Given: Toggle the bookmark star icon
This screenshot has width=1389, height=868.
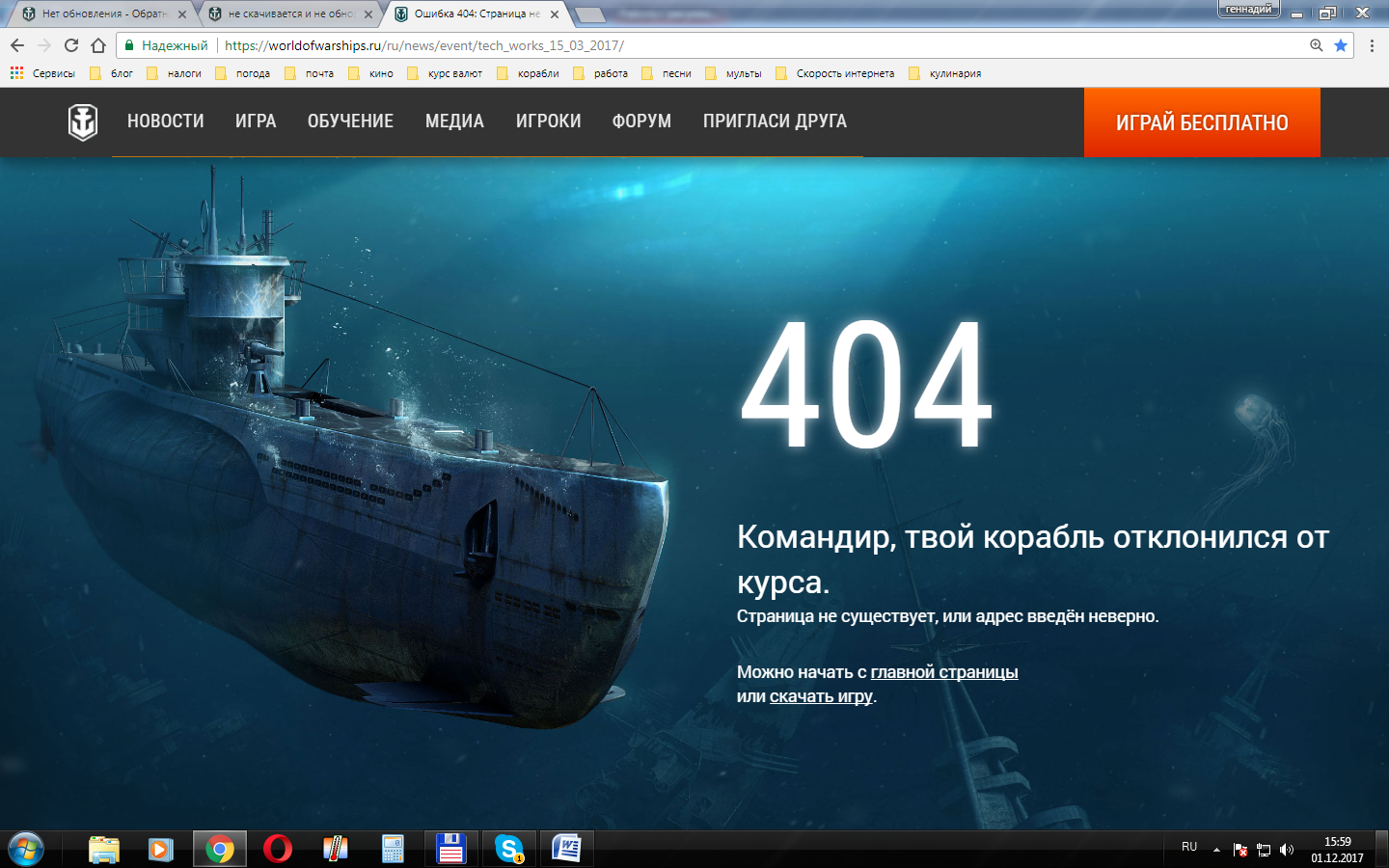Looking at the screenshot, I should [x=1341, y=45].
